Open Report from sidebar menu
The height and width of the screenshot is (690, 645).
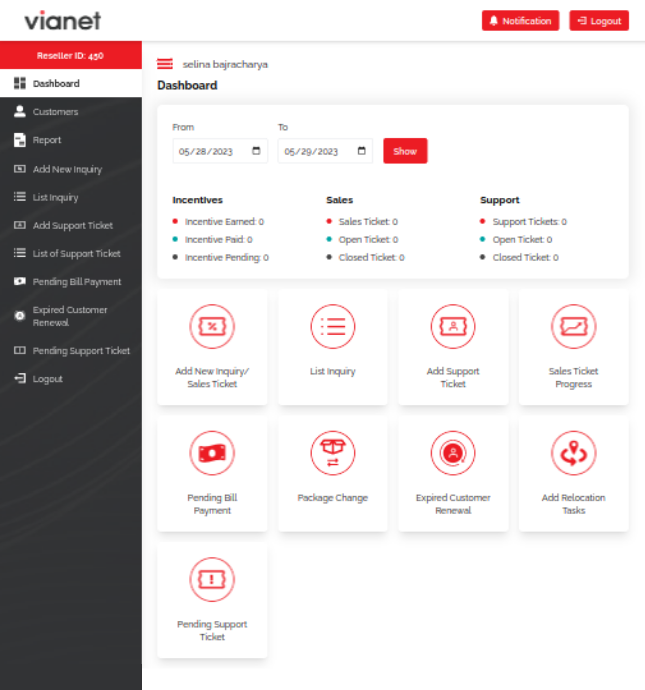point(71,140)
